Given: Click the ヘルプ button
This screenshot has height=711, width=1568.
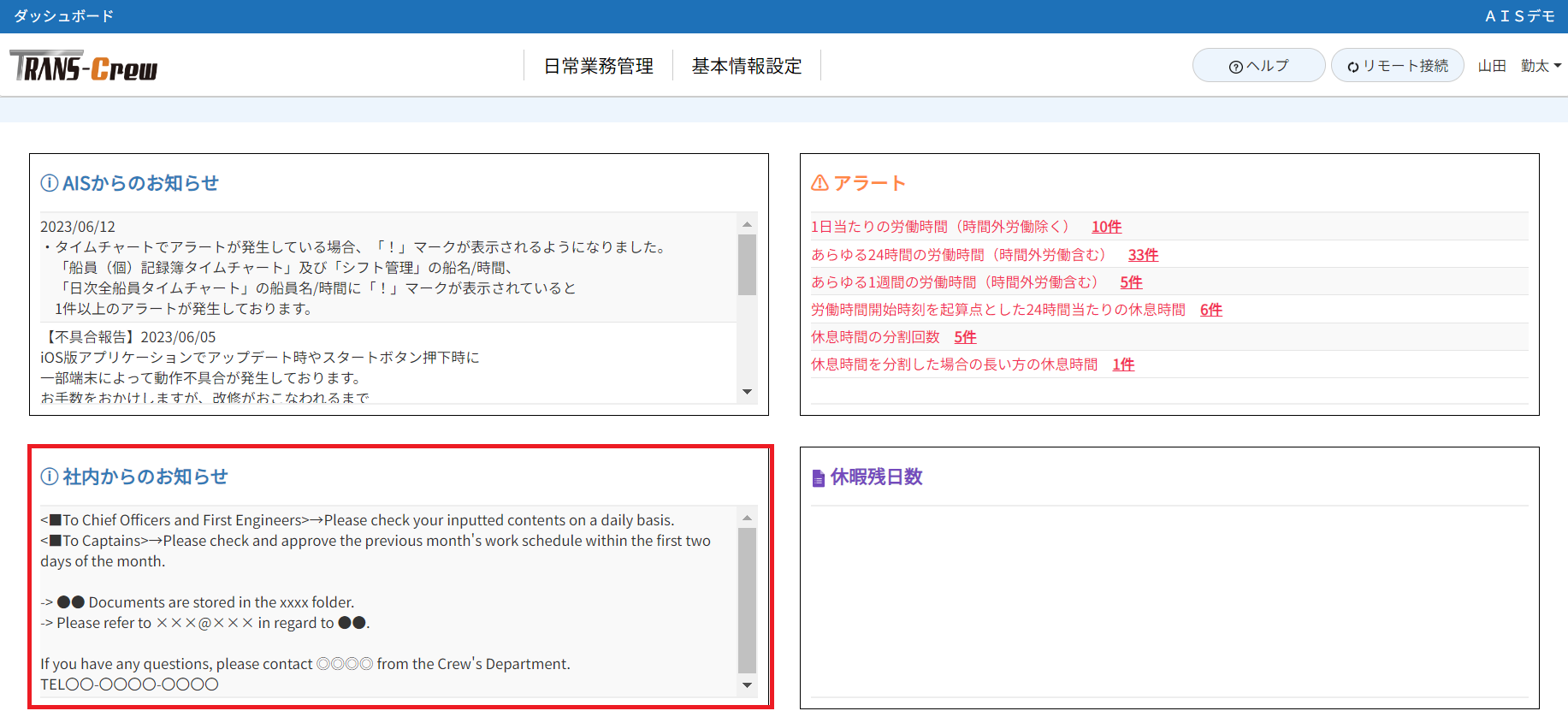Looking at the screenshot, I should (1258, 65).
